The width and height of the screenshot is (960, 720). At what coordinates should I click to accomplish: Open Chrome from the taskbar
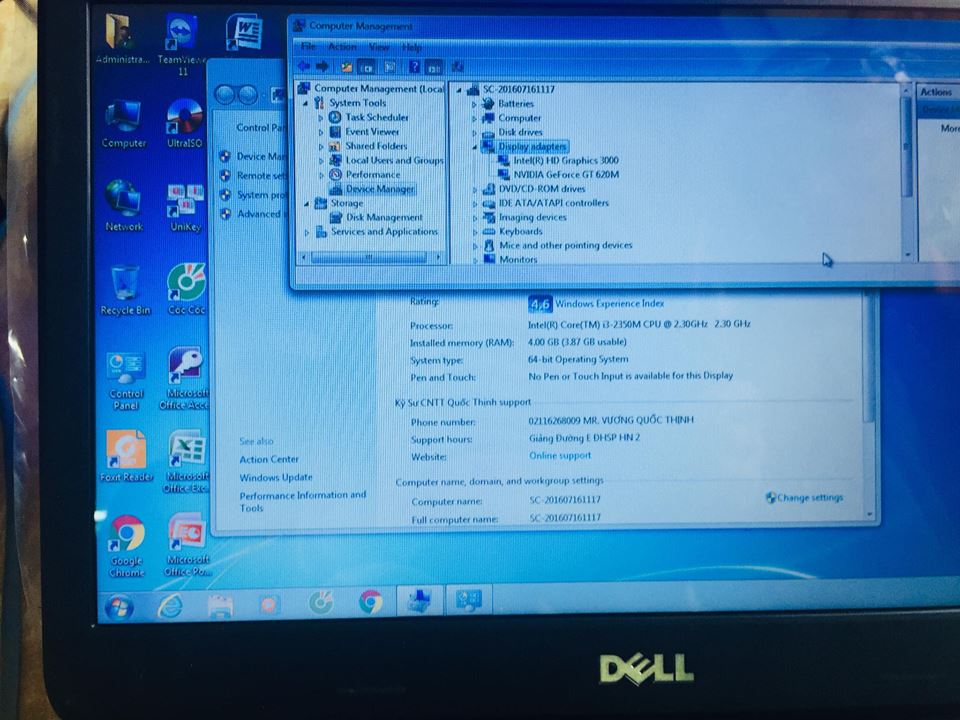(x=370, y=602)
